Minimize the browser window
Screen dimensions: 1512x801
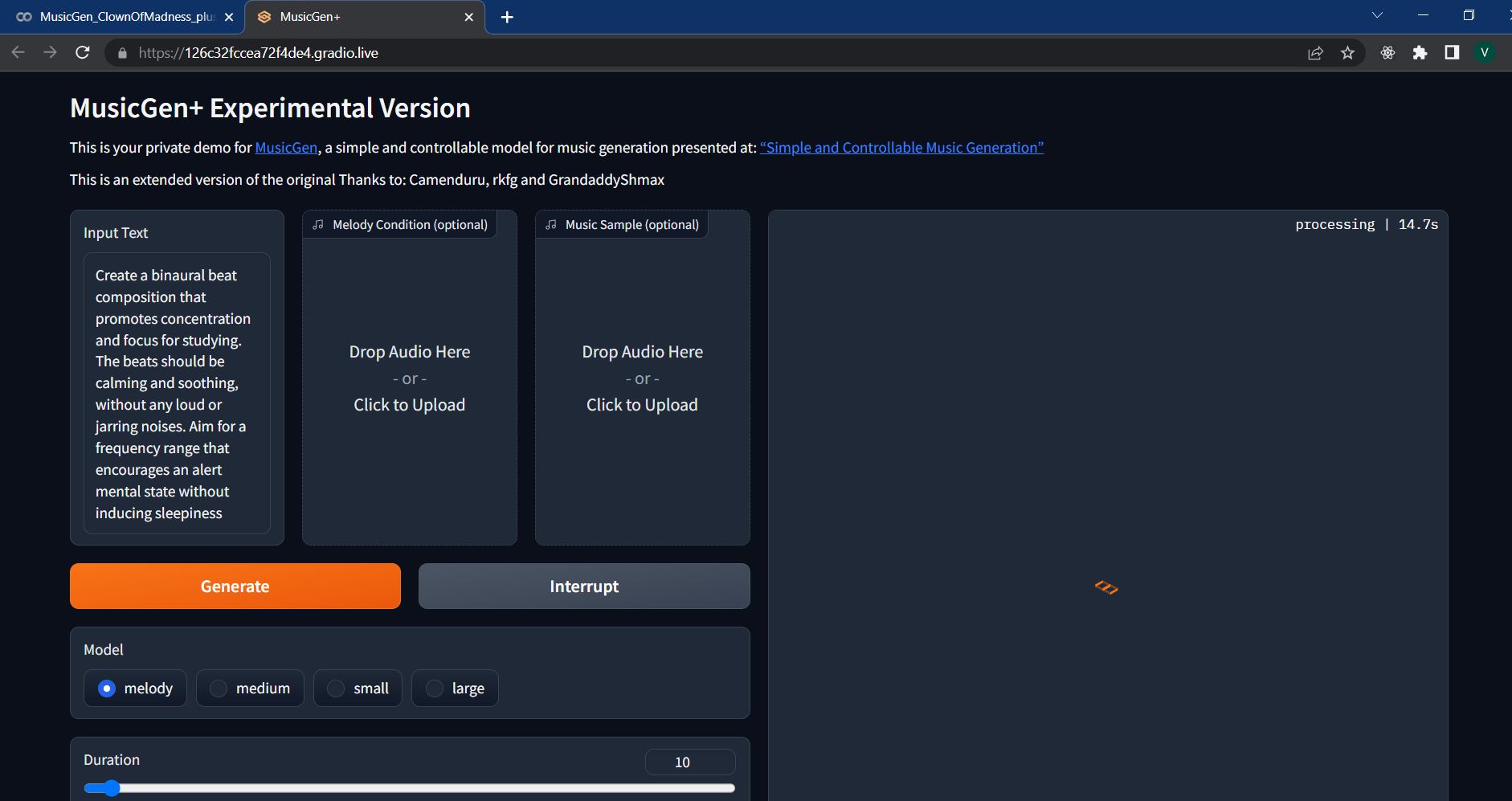[x=1423, y=15]
